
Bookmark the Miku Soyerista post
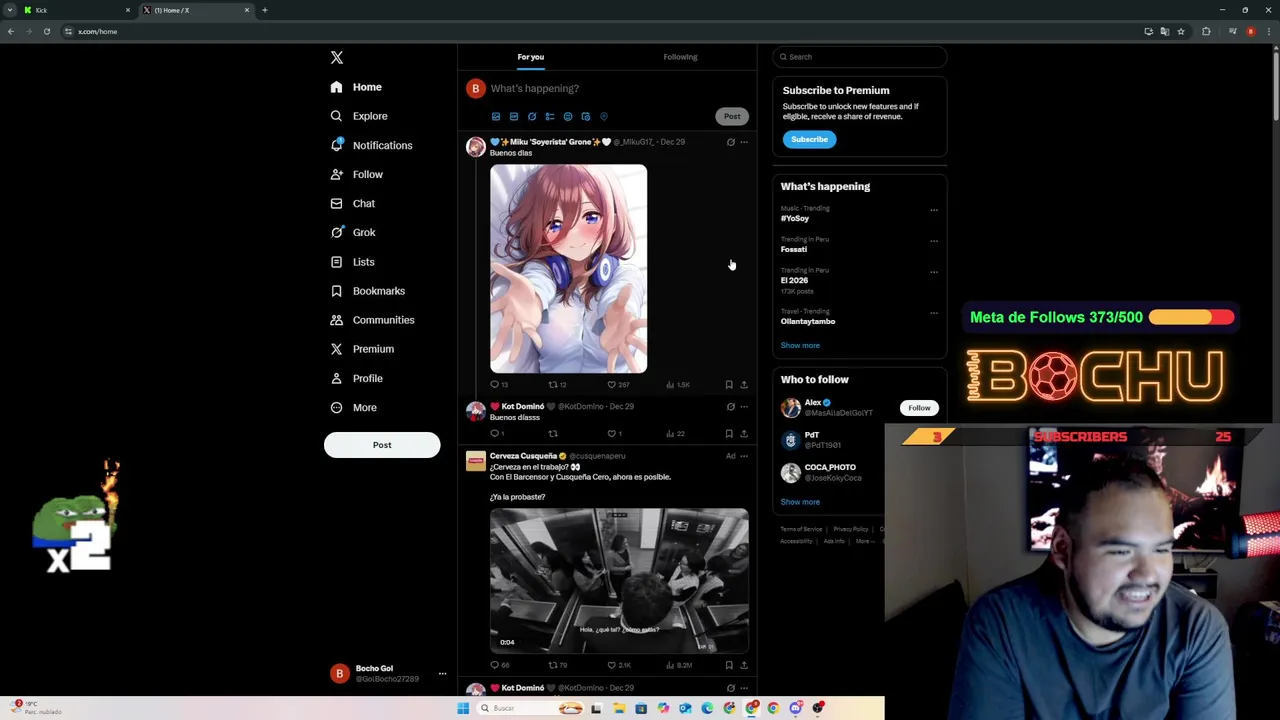[729, 384]
